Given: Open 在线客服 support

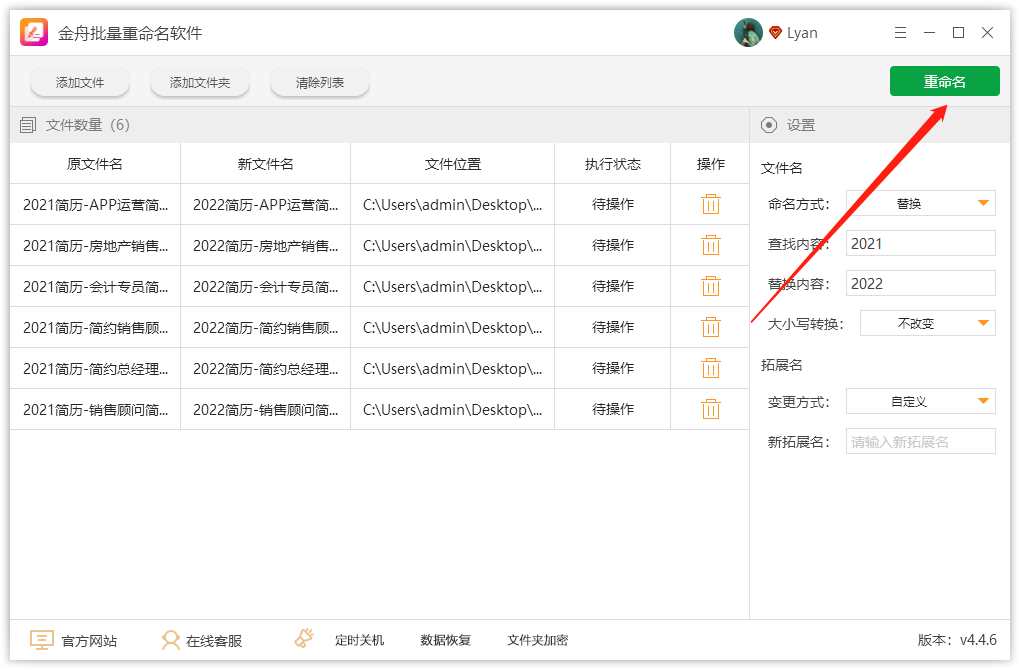Looking at the screenshot, I should [x=202, y=640].
